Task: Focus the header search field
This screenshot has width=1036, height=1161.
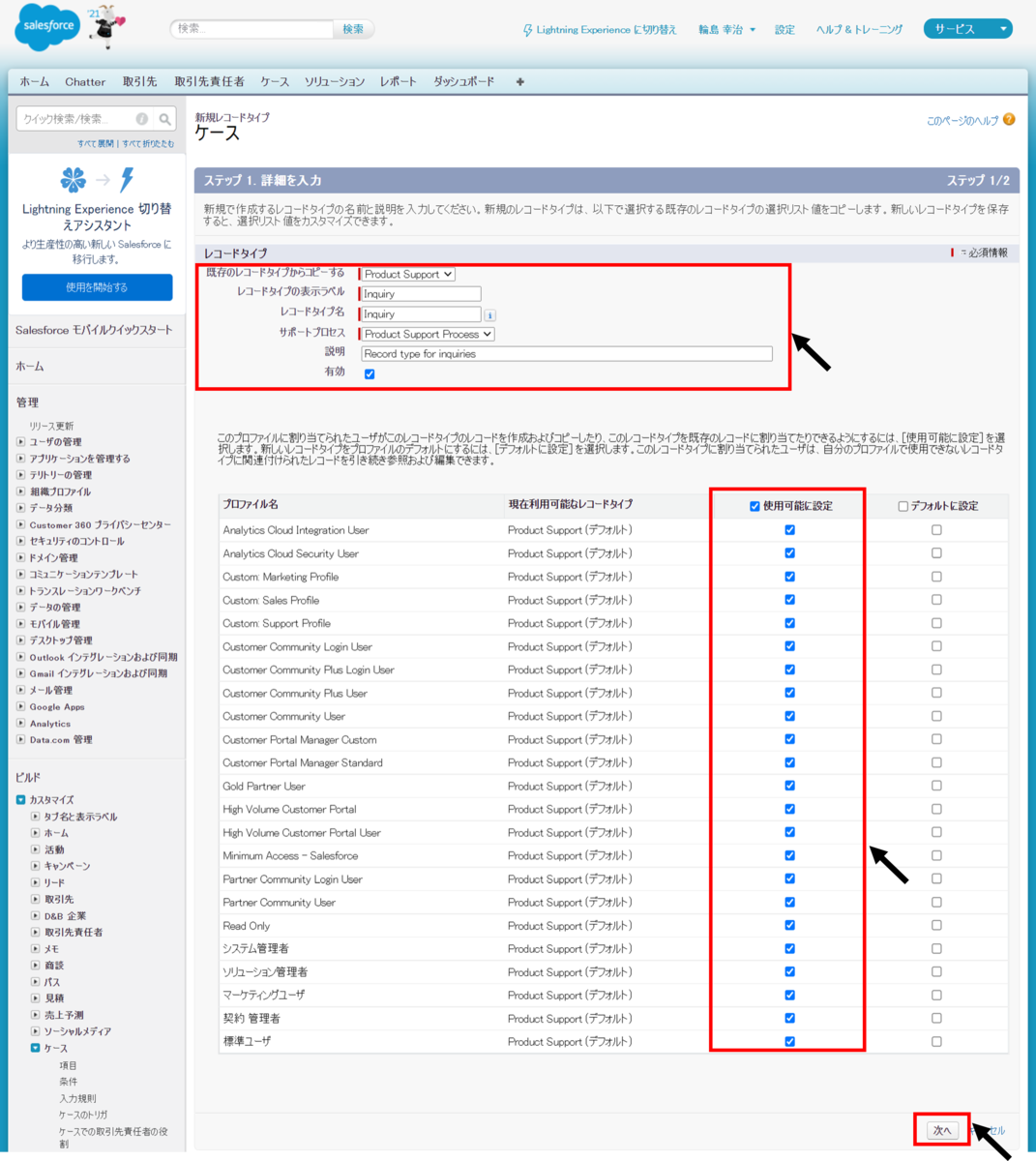Action: 253,29
